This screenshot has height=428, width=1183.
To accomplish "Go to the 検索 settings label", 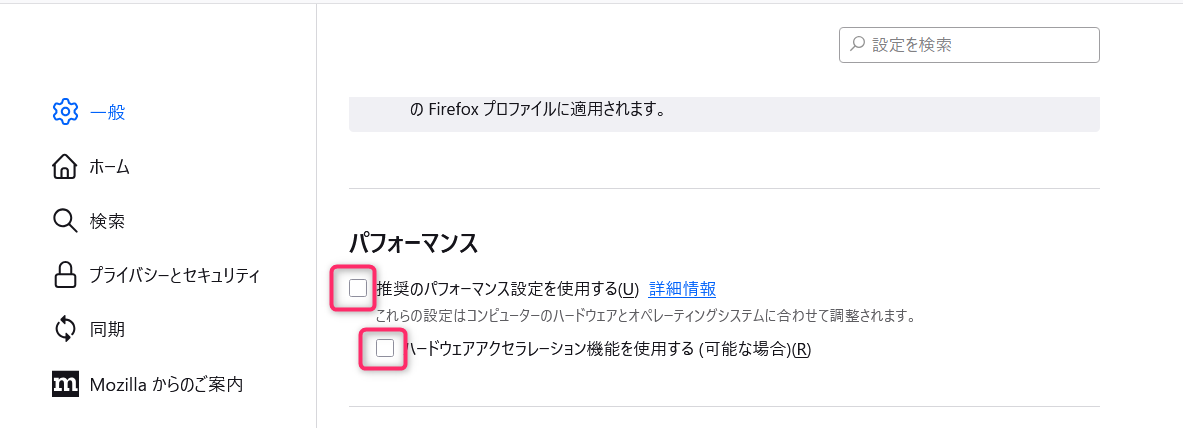I will point(107,221).
